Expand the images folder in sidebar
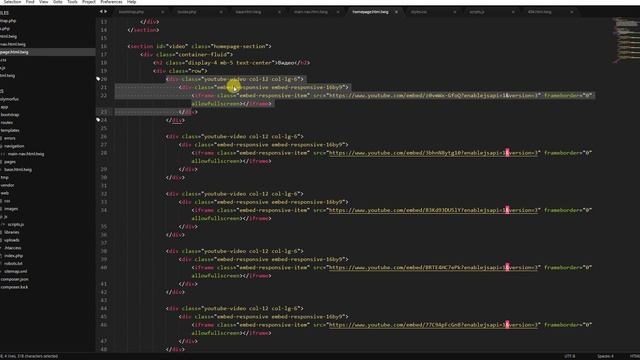Screen dimensions: 640x360 [x=11, y=209]
